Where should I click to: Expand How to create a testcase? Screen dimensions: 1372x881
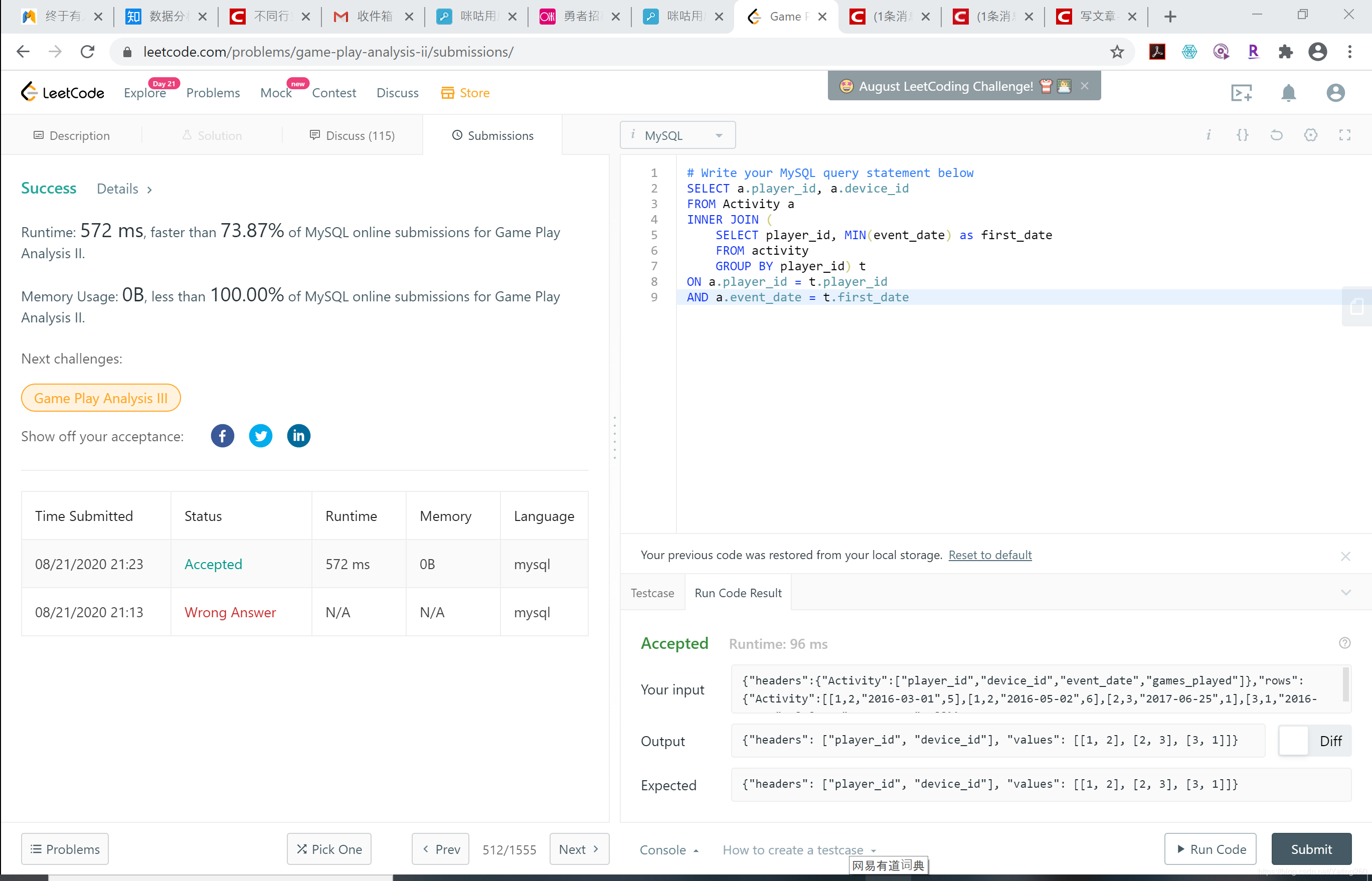(x=799, y=850)
